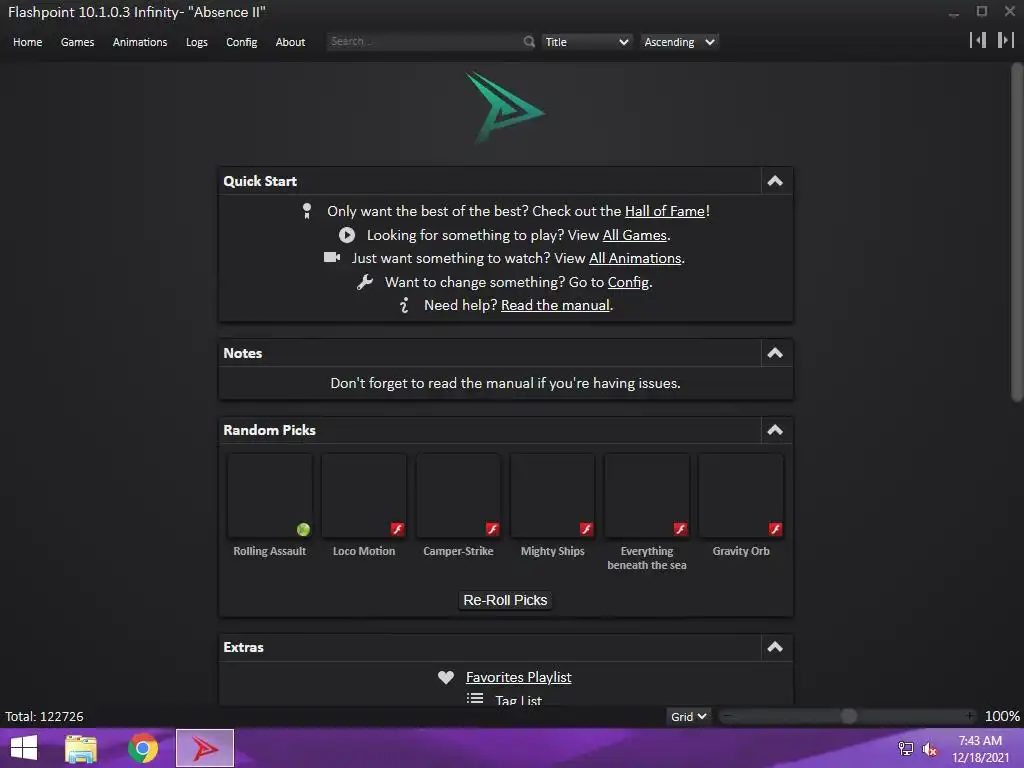Screen dimensions: 1024x768
Task: Follow the Hall of Fame link
Action: click(x=665, y=211)
